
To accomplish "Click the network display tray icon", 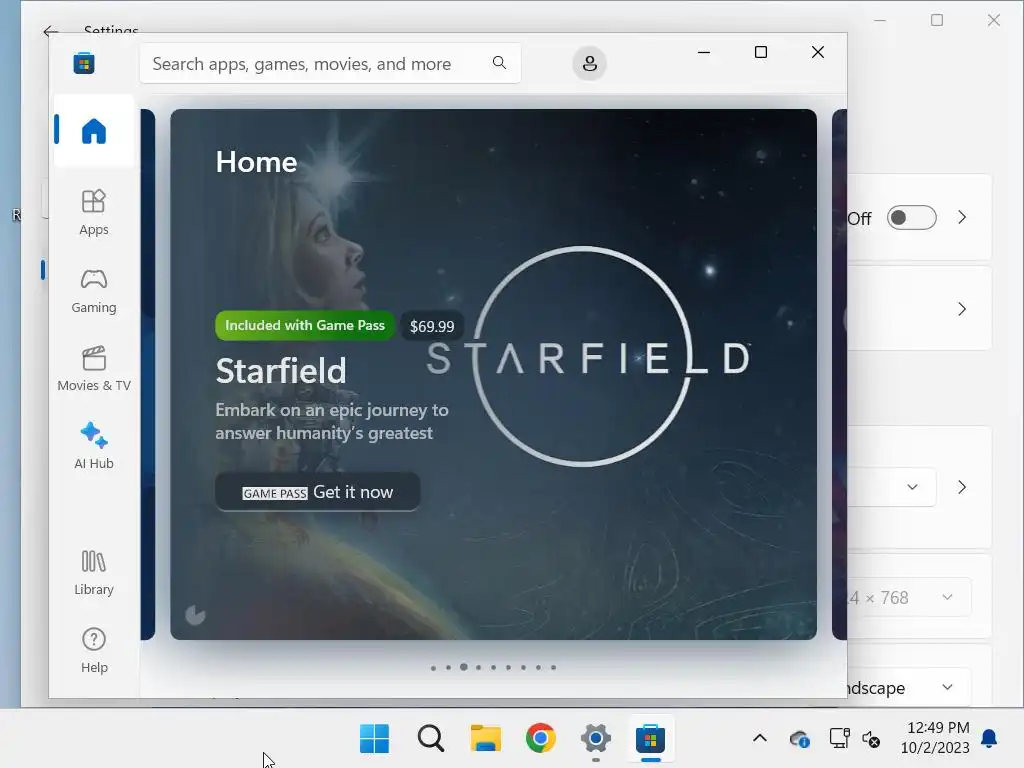I will coord(839,738).
